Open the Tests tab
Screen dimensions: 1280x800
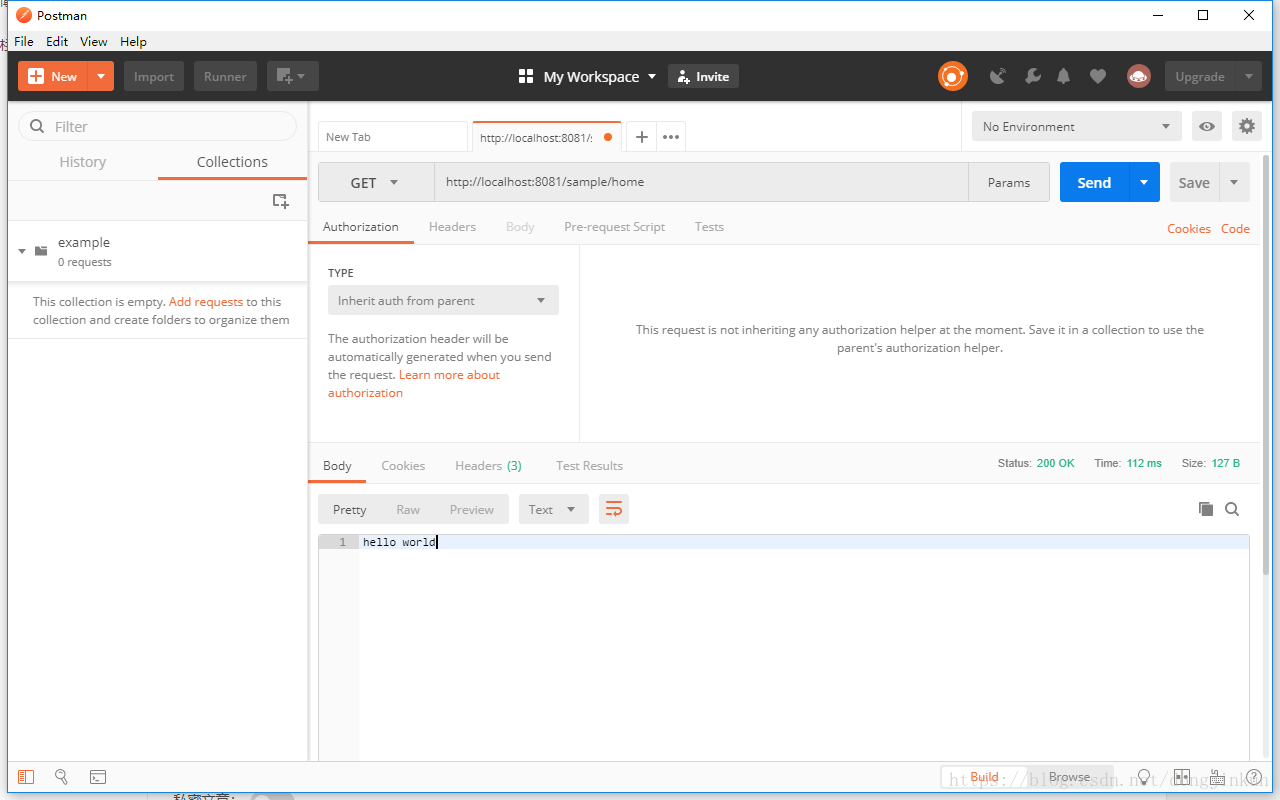coord(709,226)
